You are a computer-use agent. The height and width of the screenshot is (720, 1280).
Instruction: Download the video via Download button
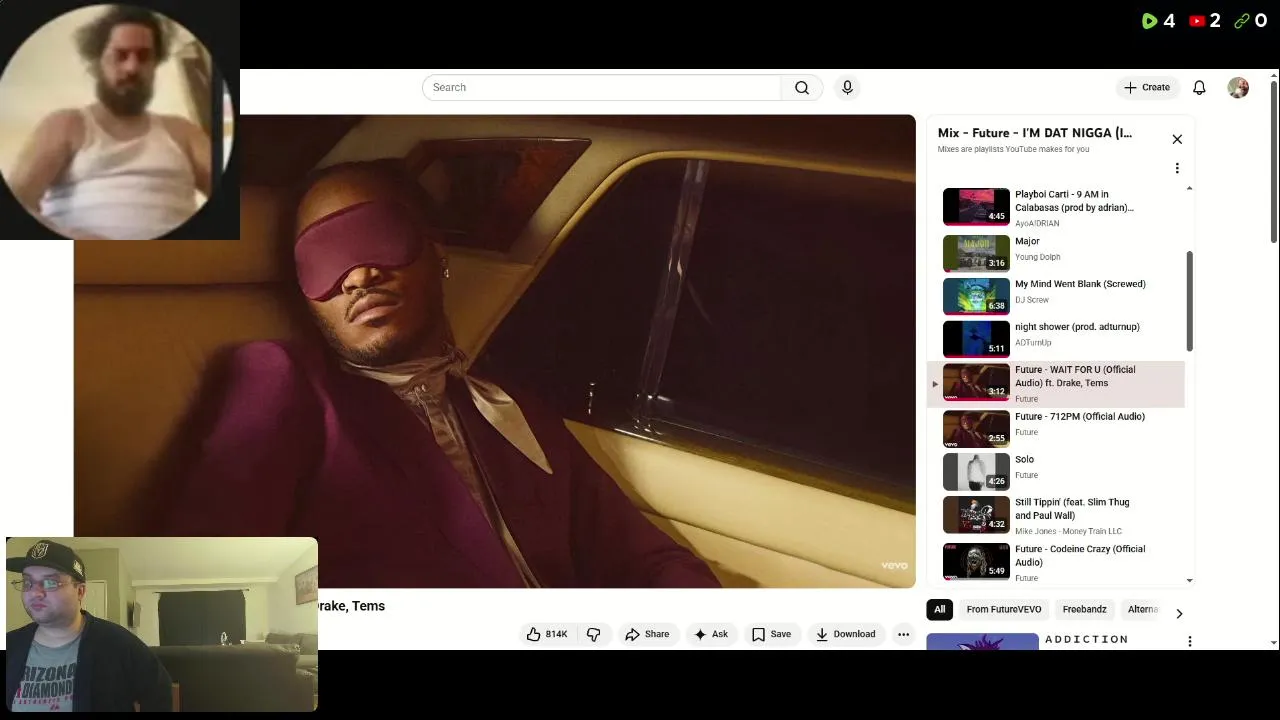[845, 634]
